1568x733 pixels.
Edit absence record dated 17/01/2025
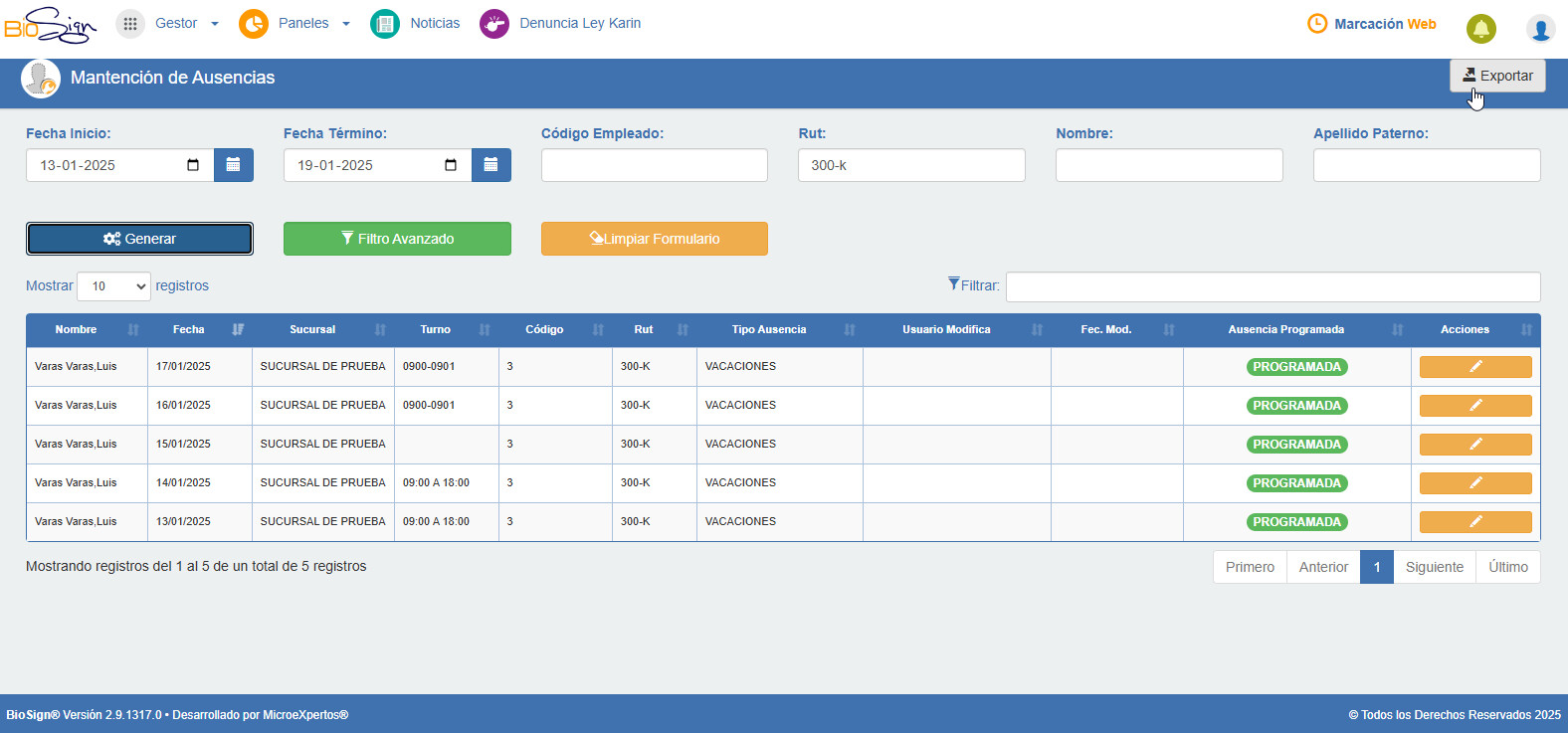click(x=1475, y=367)
